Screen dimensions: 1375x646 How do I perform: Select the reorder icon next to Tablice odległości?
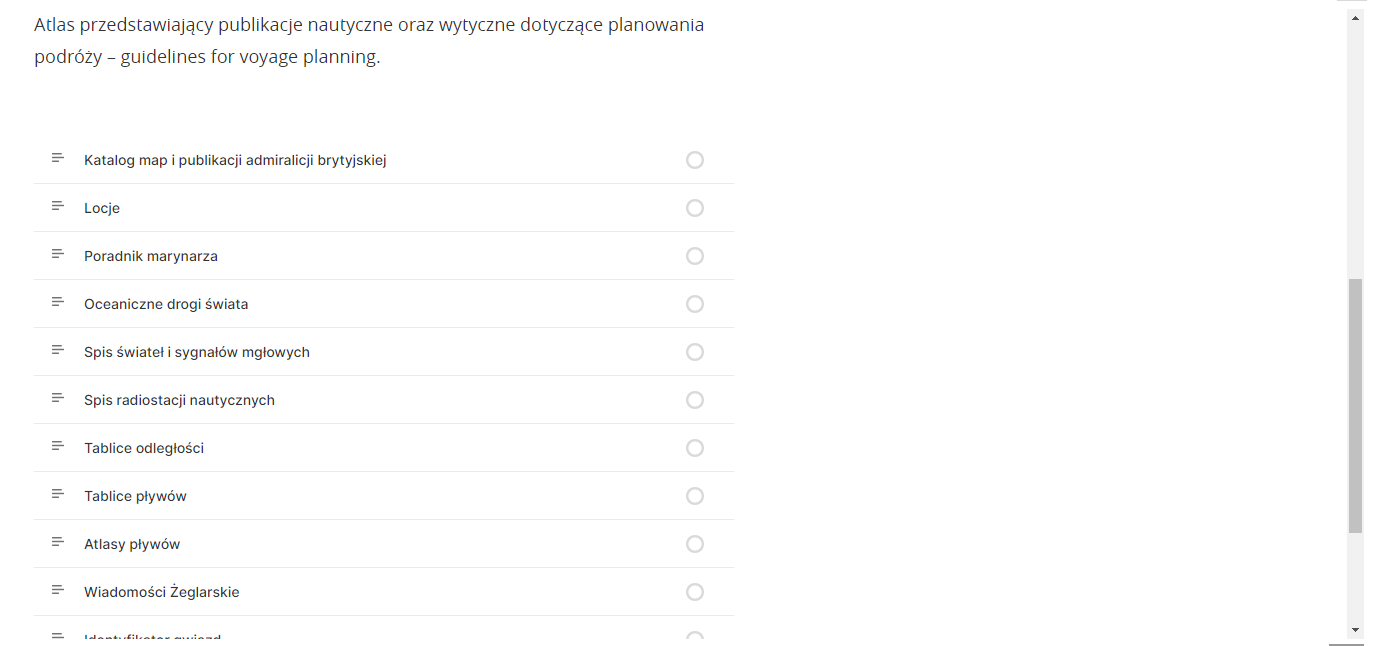click(57, 446)
